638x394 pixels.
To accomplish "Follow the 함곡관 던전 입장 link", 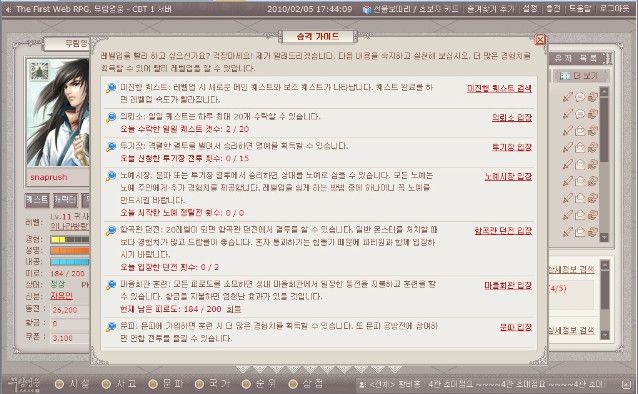I will [503, 231].
